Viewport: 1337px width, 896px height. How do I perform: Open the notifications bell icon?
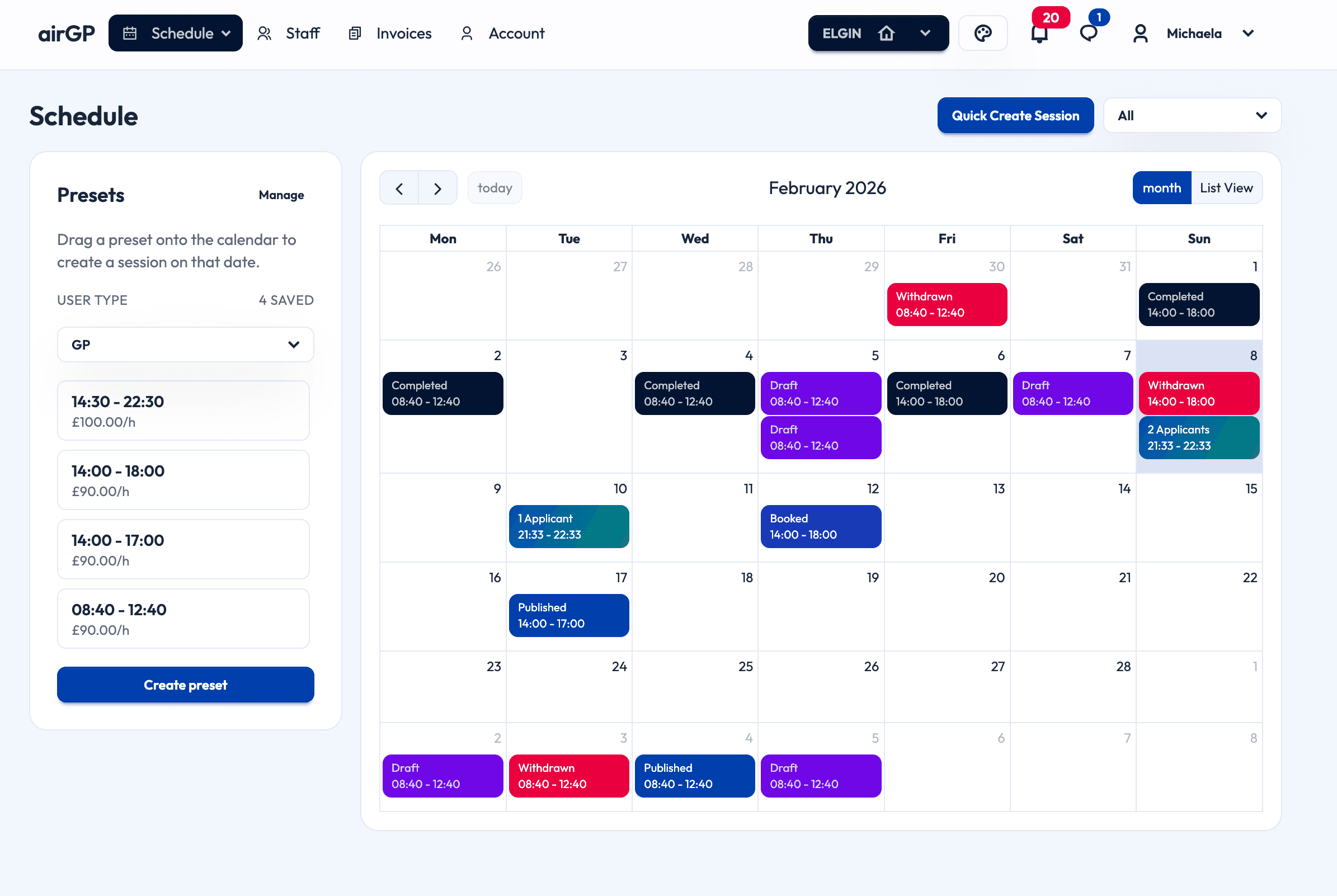pyautogui.click(x=1039, y=34)
